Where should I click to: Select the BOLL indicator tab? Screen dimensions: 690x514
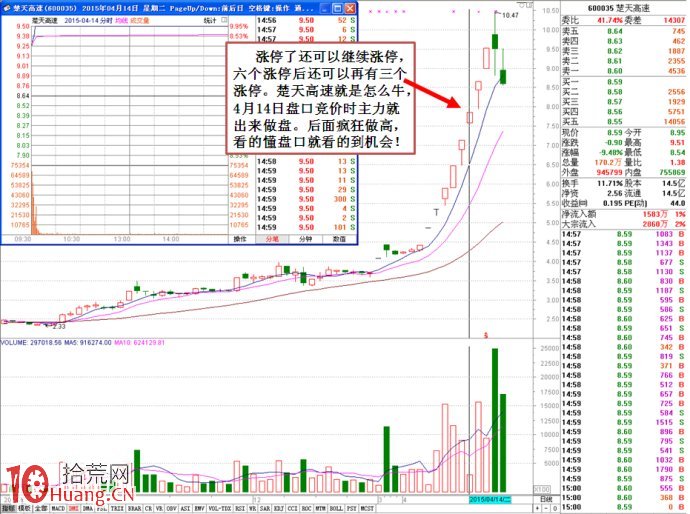click(336, 508)
